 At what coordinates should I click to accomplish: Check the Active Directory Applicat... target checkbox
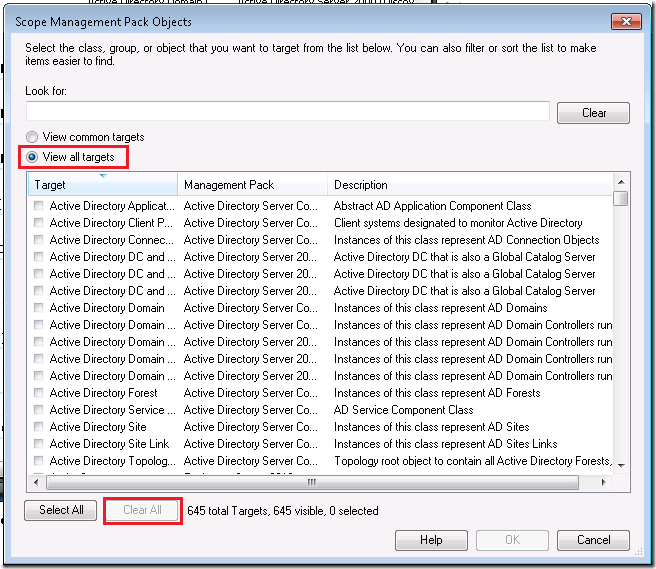pos(38,205)
